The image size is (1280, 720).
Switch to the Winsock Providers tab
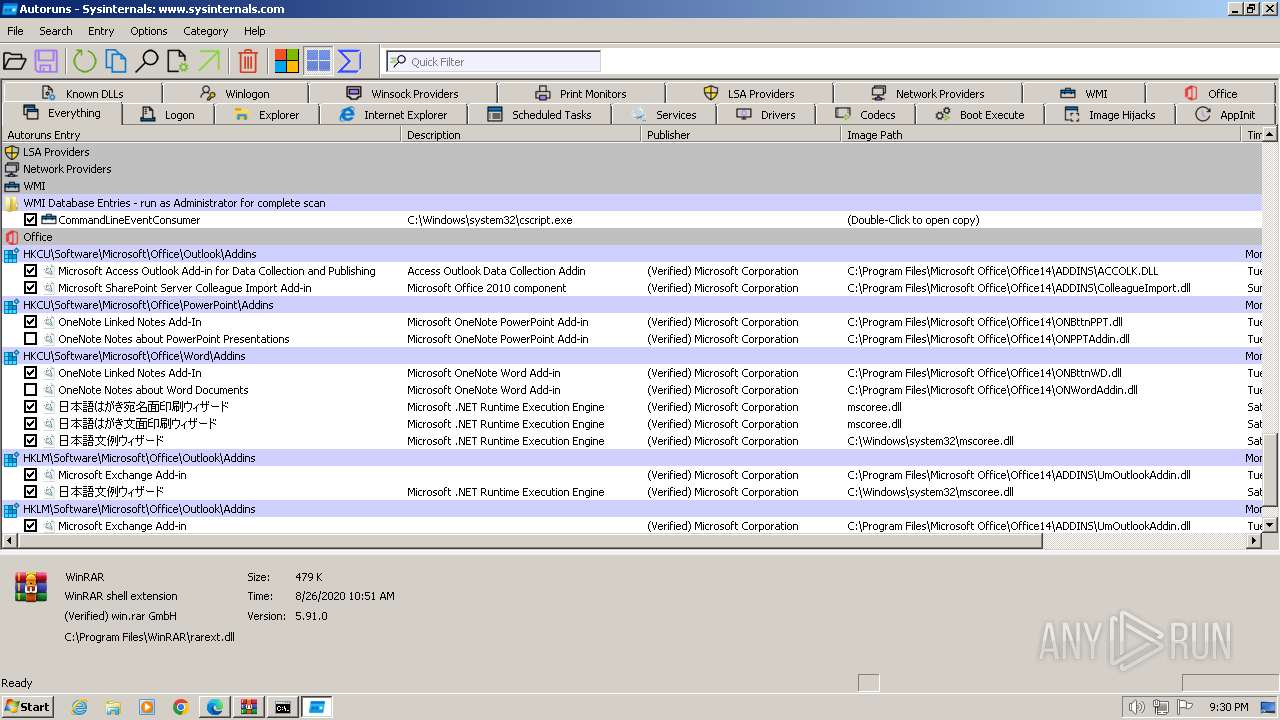click(402, 94)
